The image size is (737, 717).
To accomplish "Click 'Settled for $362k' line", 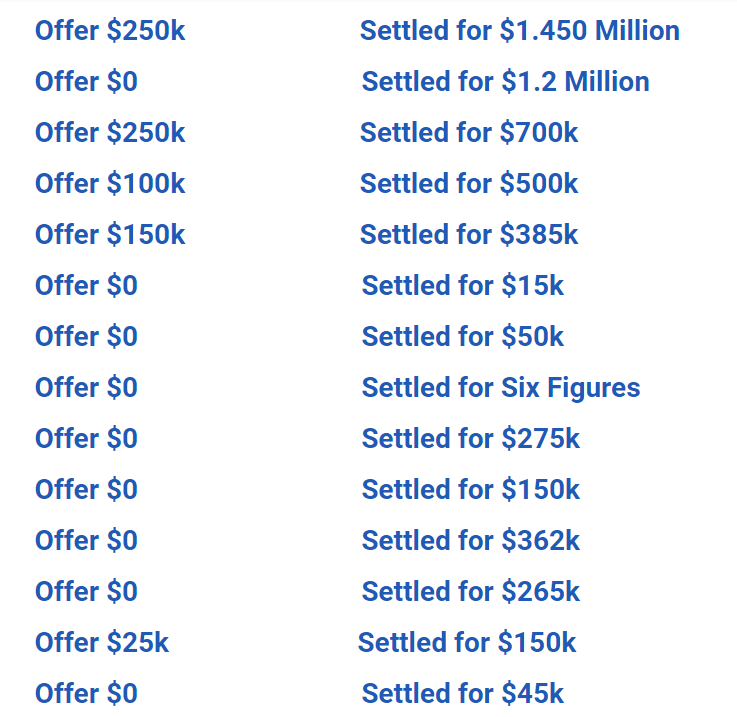I will (470, 541).
